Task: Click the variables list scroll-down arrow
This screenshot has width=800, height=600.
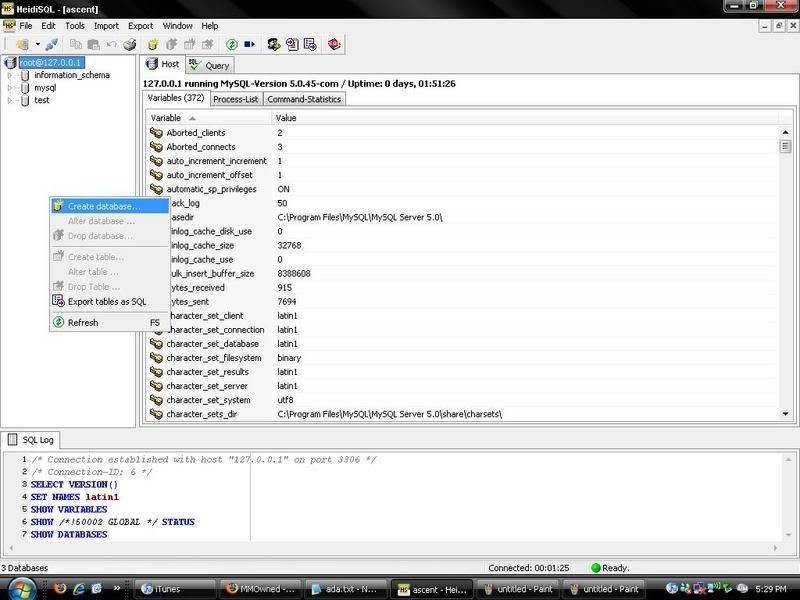Action: (786, 414)
